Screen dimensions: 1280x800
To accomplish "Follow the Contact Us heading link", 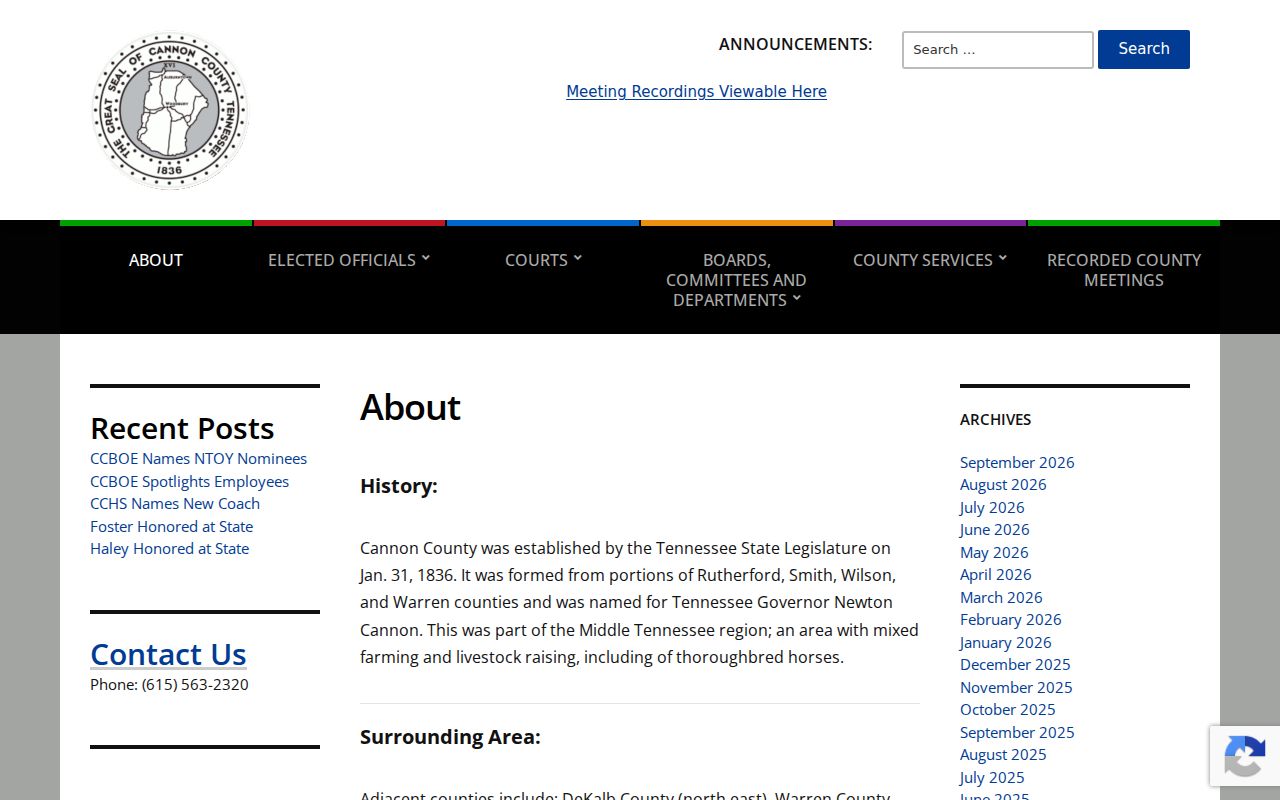I will [x=168, y=654].
